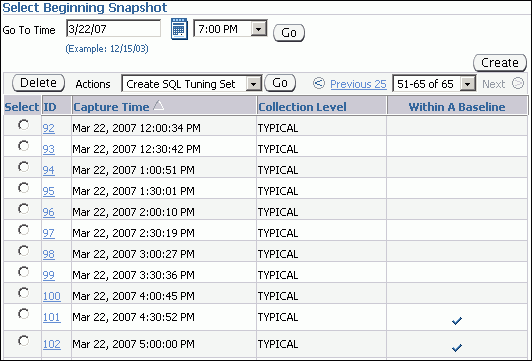Click the Select column header
The height and width of the screenshot is (361, 532).
[x=22, y=107]
